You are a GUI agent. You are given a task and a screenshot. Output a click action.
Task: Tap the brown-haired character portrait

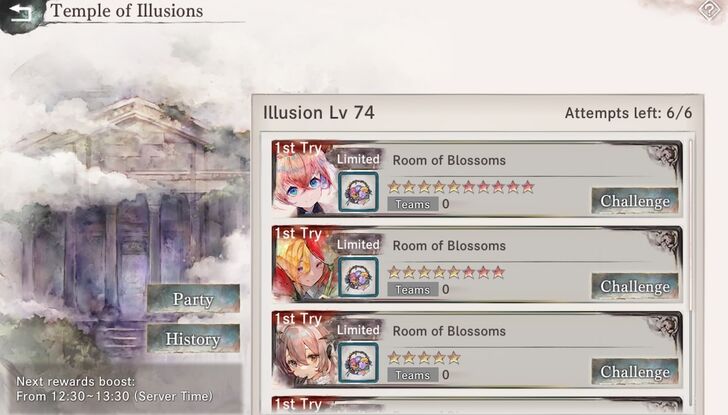pos(304,354)
